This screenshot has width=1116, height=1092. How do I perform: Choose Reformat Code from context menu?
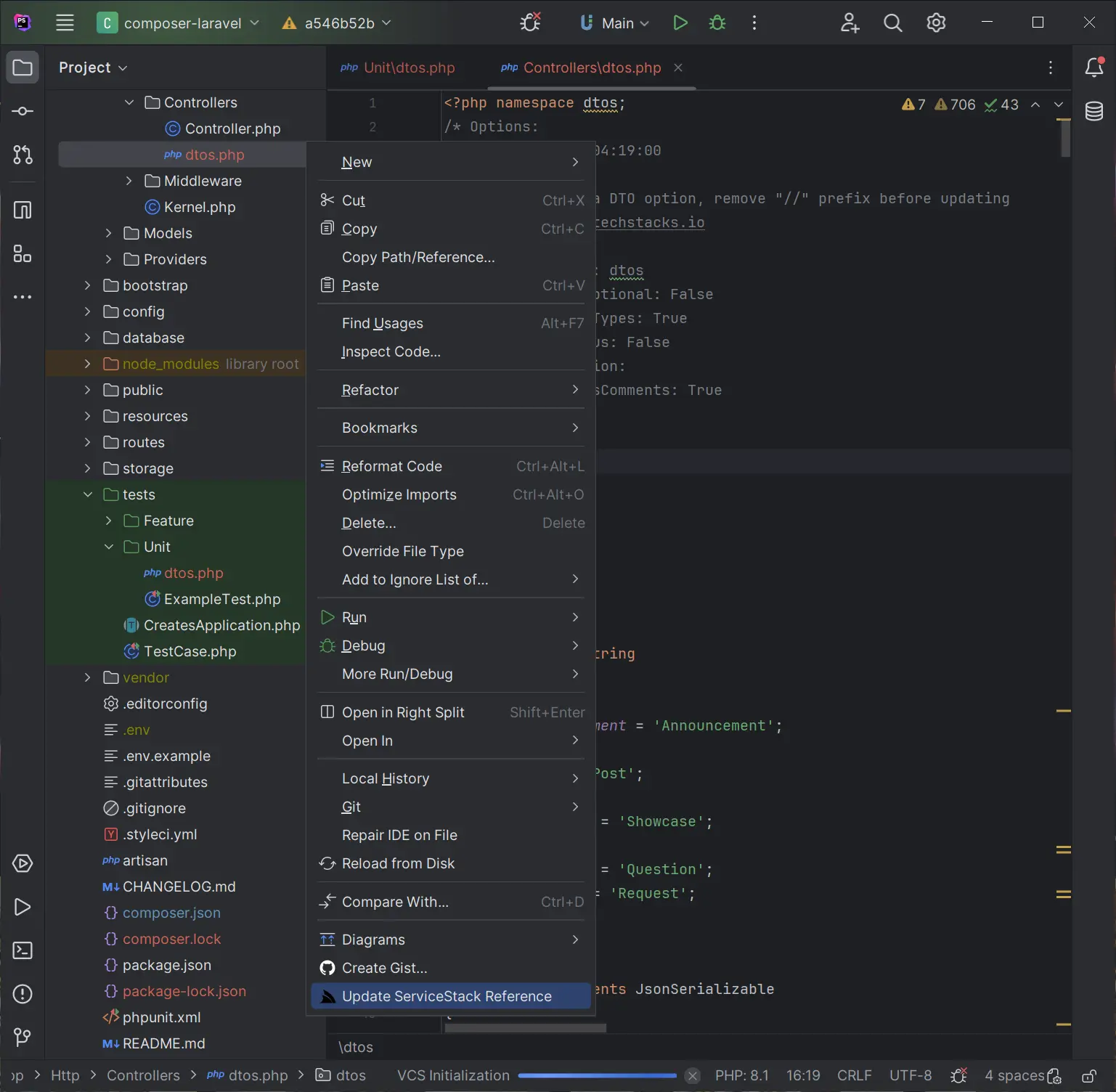click(451, 466)
